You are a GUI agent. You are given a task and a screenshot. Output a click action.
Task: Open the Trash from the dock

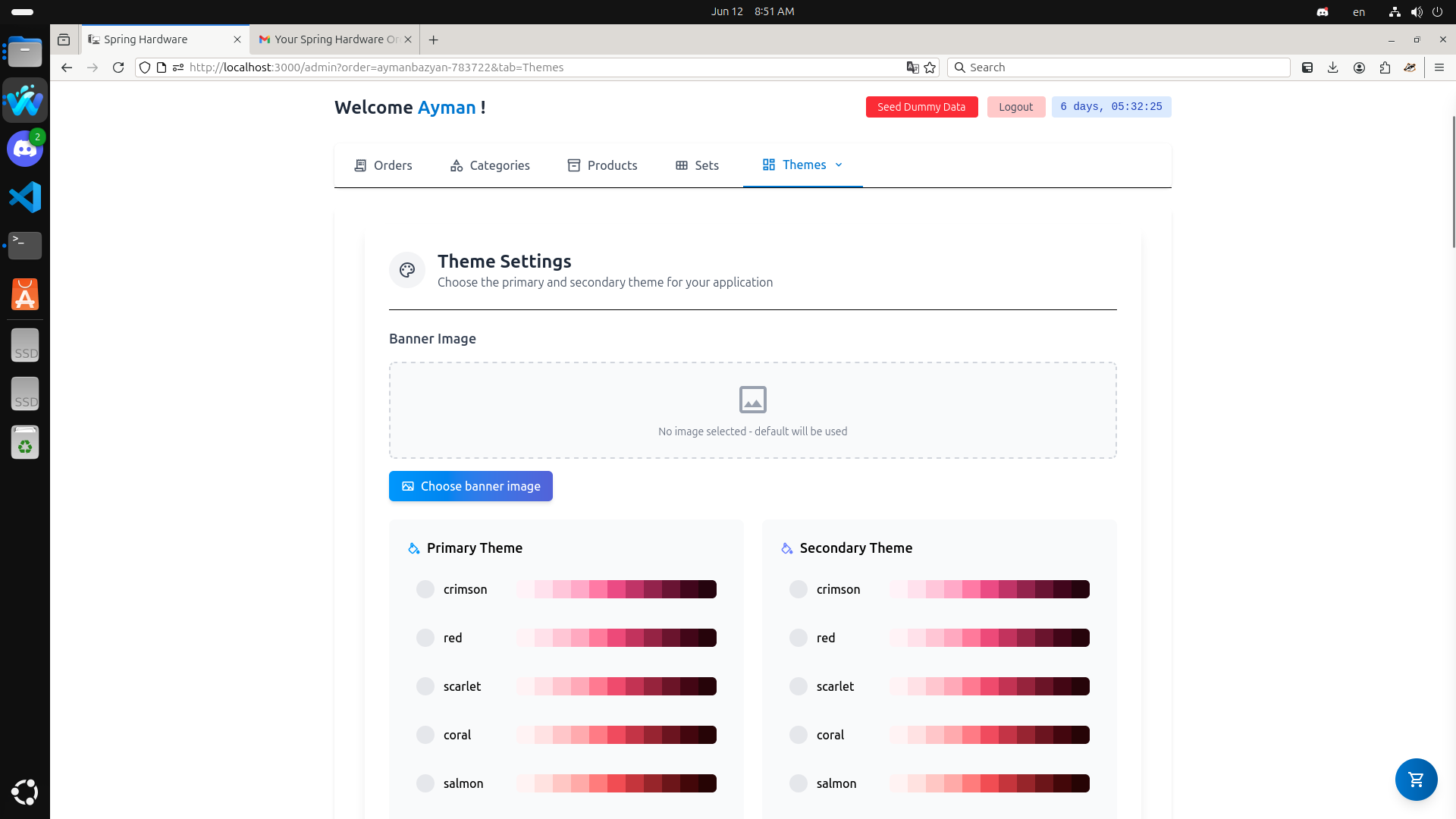click(x=25, y=441)
